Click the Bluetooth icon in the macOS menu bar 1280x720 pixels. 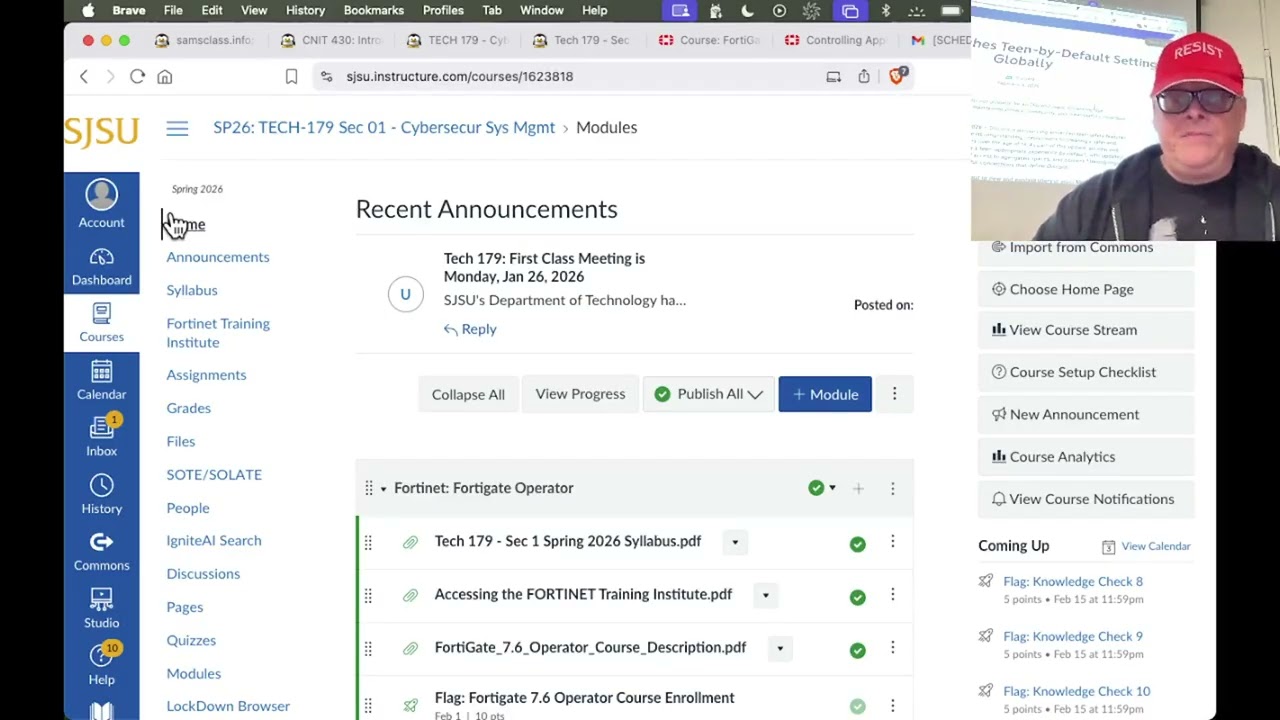pos(885,11)
